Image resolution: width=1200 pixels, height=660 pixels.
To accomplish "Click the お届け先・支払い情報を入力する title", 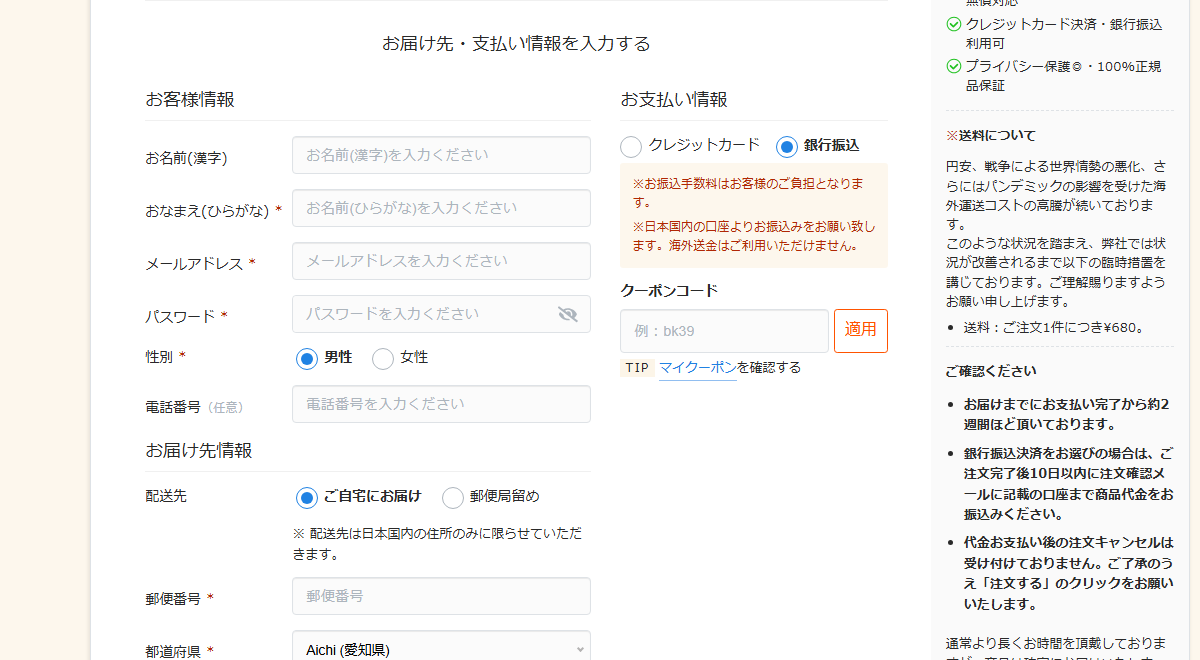I will pyautogui.click(x=516, y=43).
